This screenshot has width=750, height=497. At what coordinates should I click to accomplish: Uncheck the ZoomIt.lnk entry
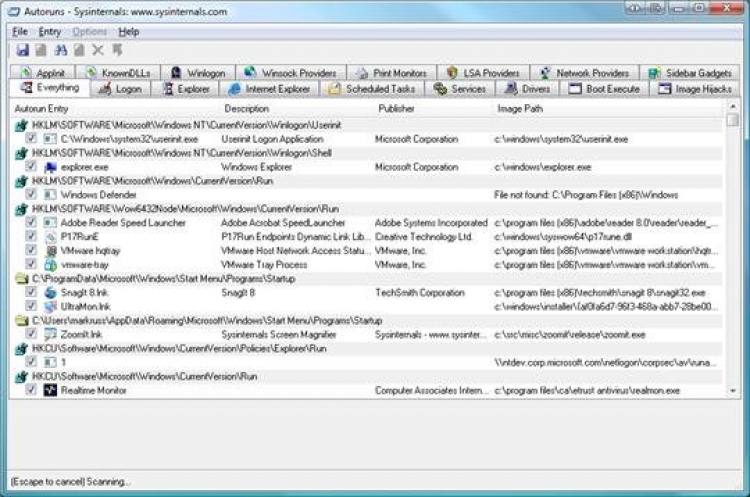pyautogui.click(x=31, y=333)
